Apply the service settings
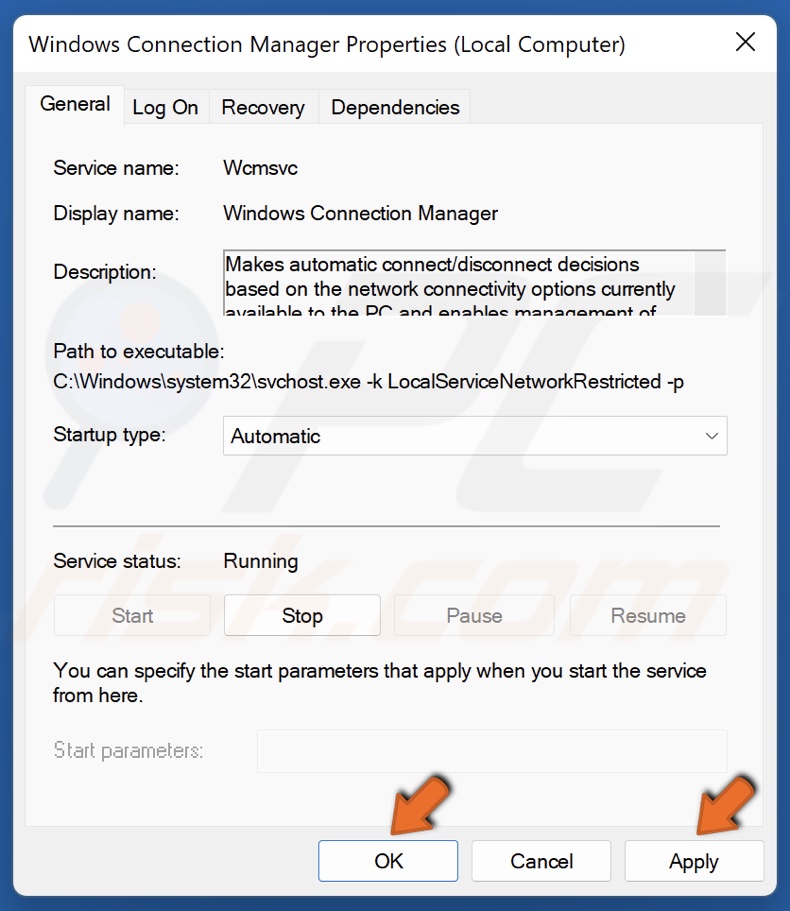 click(x=694, y=861)
